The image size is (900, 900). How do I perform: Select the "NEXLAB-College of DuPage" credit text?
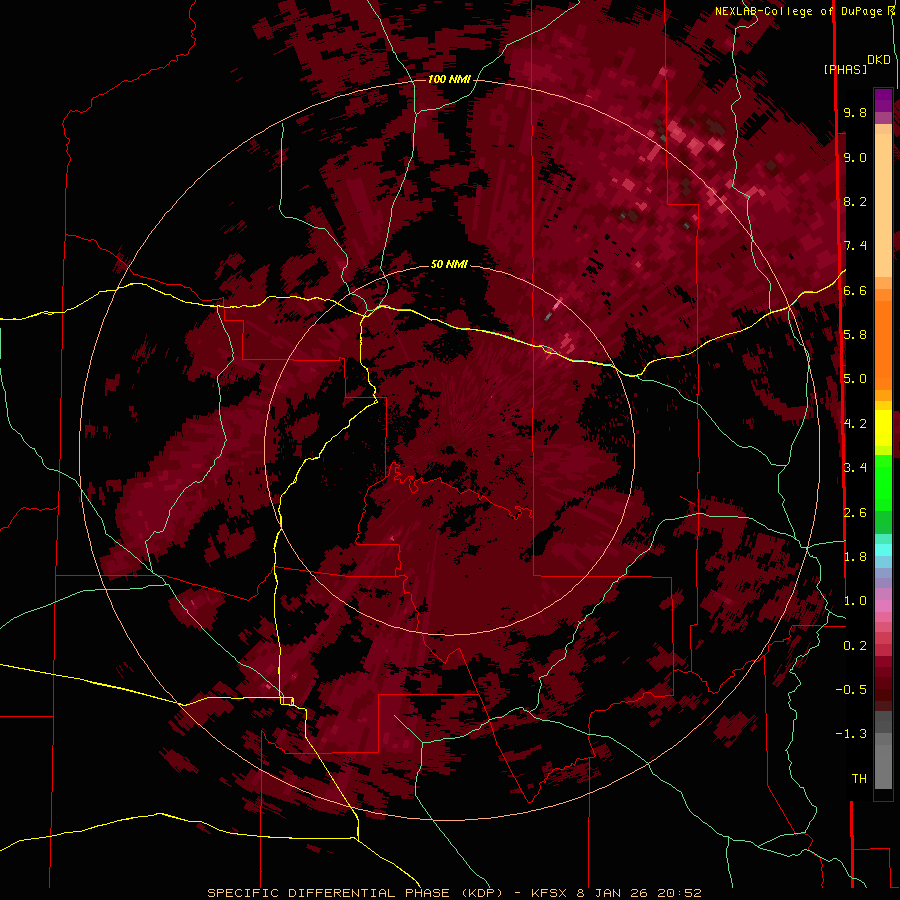point(798,11)
